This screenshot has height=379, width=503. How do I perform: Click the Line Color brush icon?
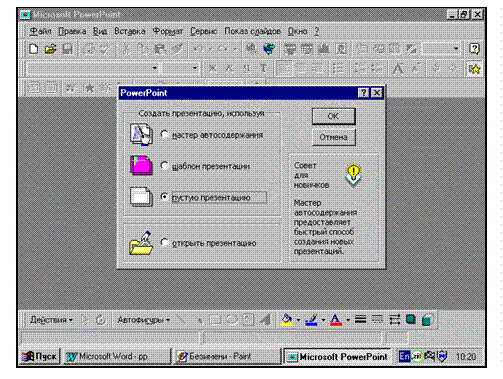pyautogui.click(x=311, y=320)
